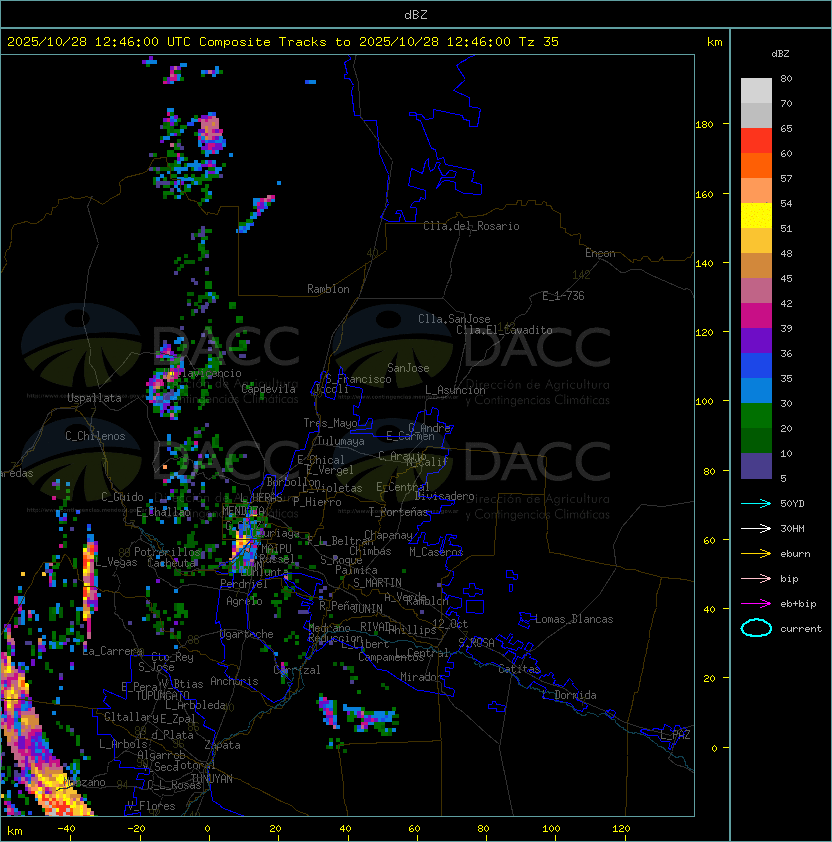Image resolution: width=832 pixels, height=842 pixels.
Task: Click the white 30HM track arrow in legend
Action: (x=756, y=528)
